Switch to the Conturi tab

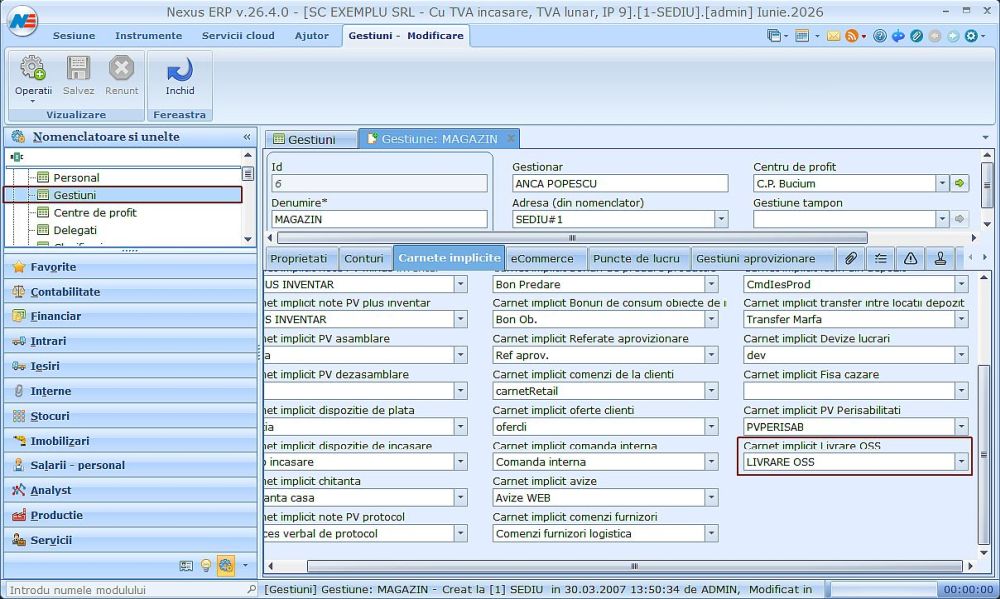364,258
